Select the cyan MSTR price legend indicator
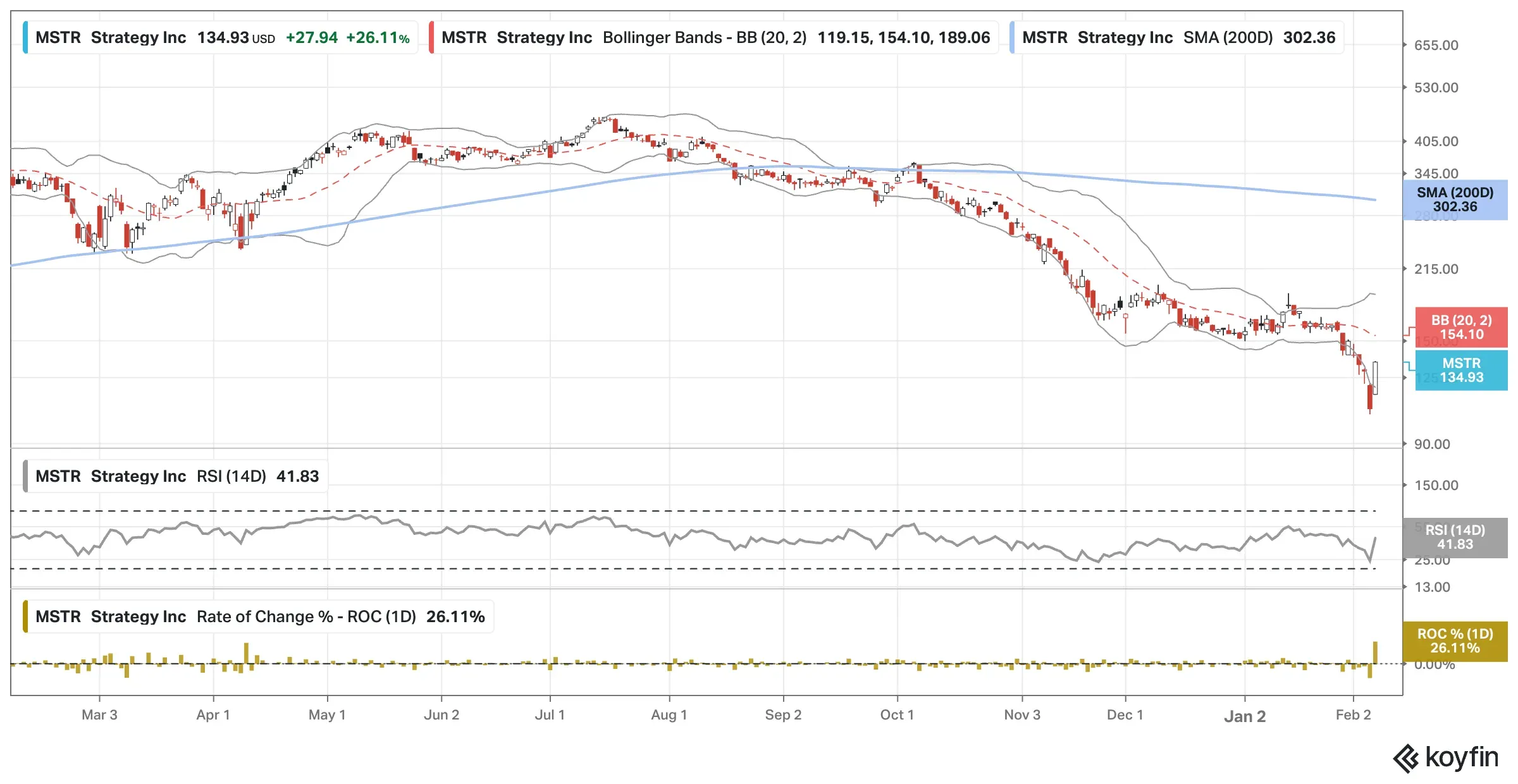This screenshot has width=1518, height=784. (x=25, y=37)
